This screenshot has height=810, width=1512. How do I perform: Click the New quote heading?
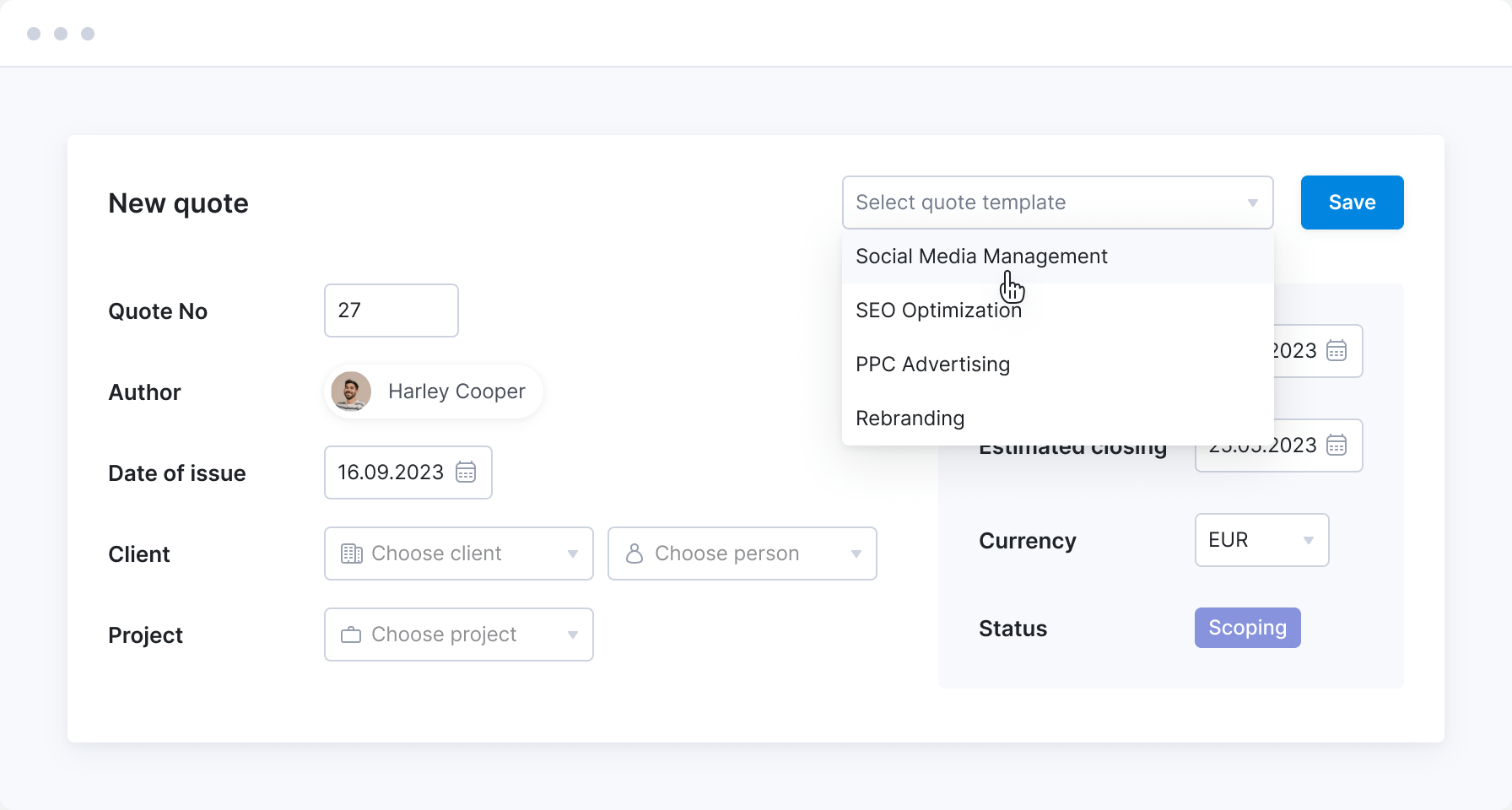pyautogui.click(x=178, y=203)
